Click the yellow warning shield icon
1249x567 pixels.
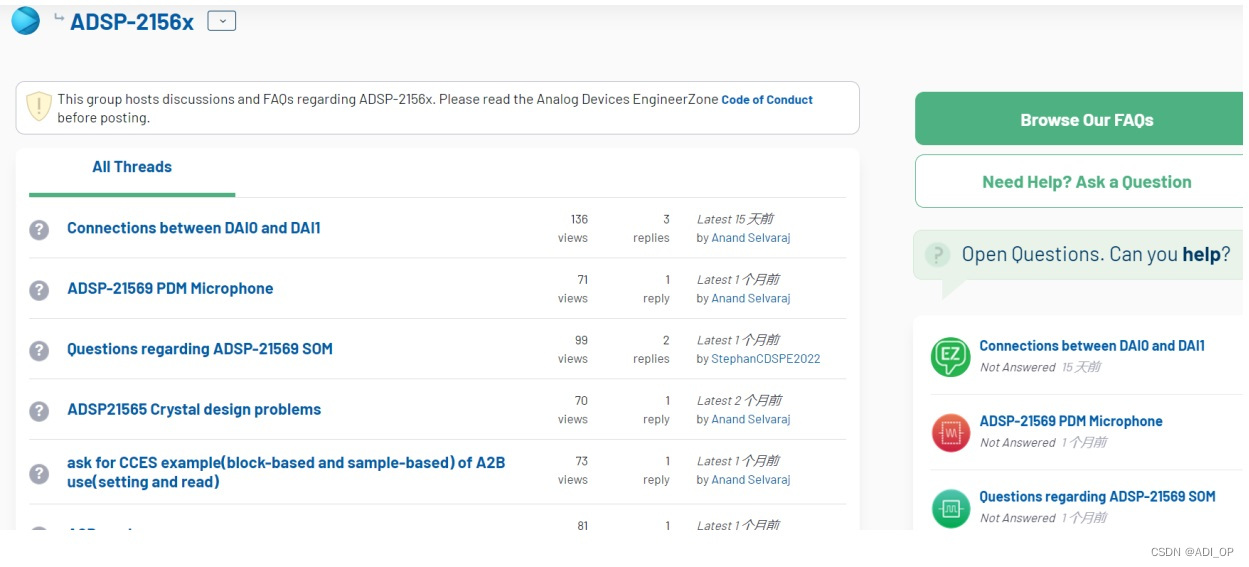point(39,107)
